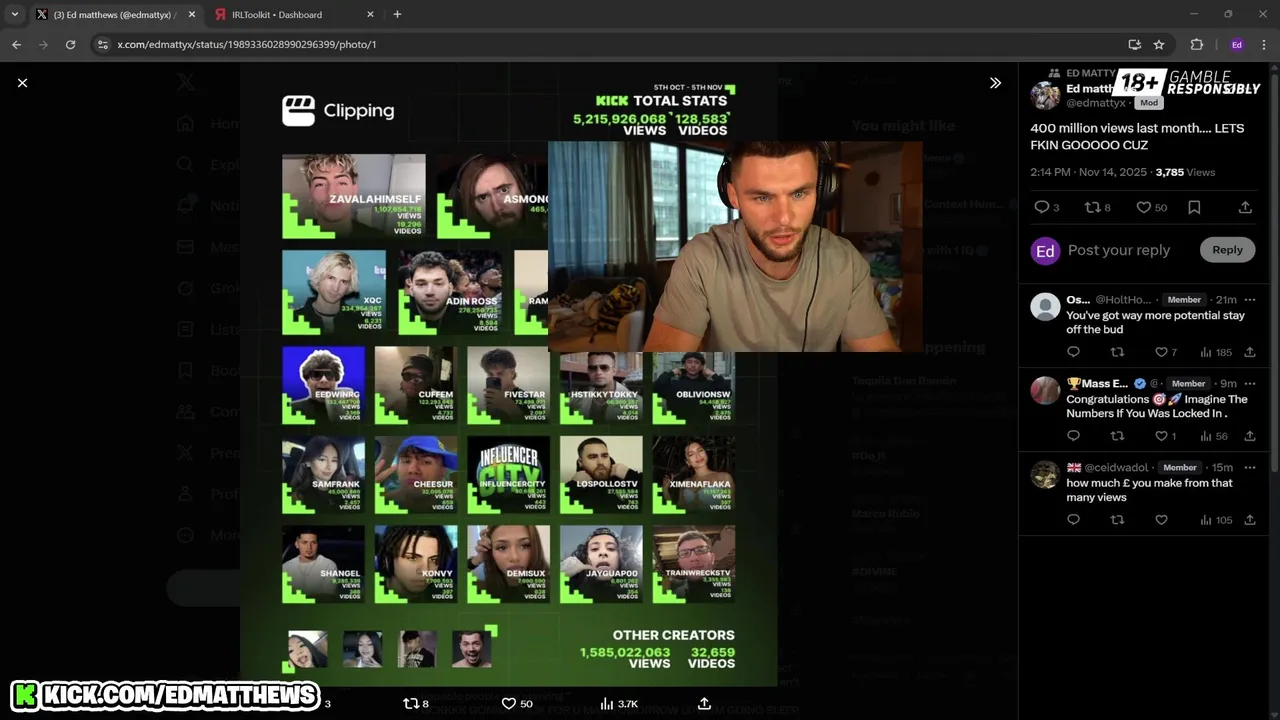The image size is (1280, 720).
Task: View analytics of reply with 56 views
Action: click(x=1213, y=436)
